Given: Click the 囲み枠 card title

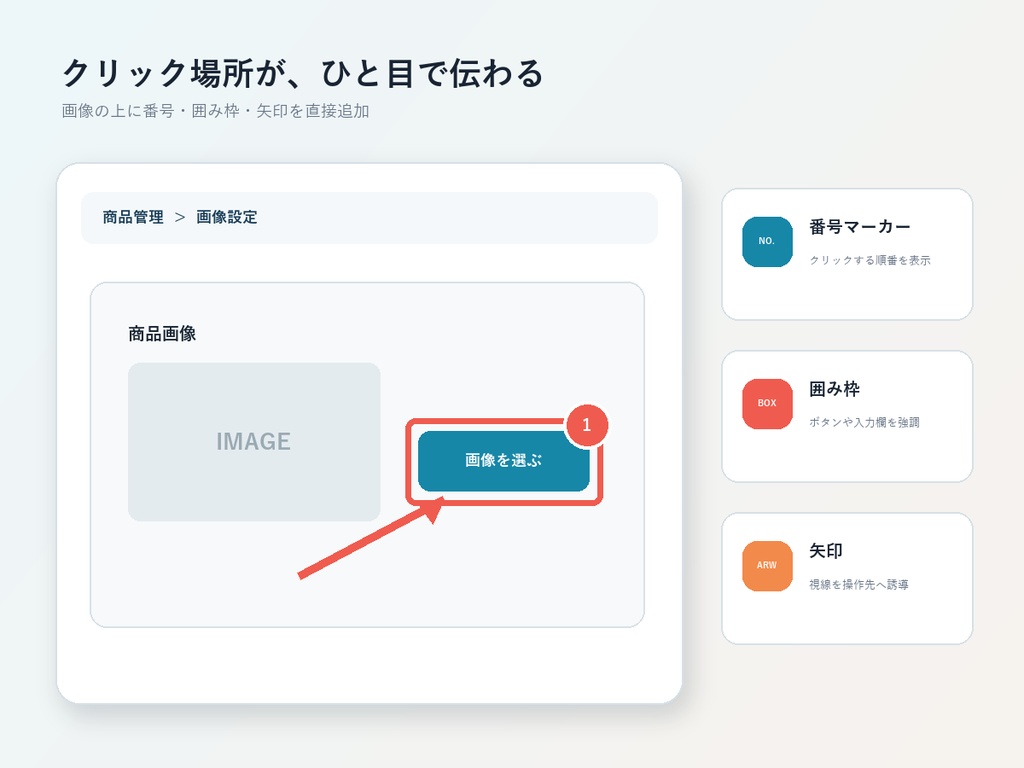Looking at the screenshot, I should coord(835,389).
